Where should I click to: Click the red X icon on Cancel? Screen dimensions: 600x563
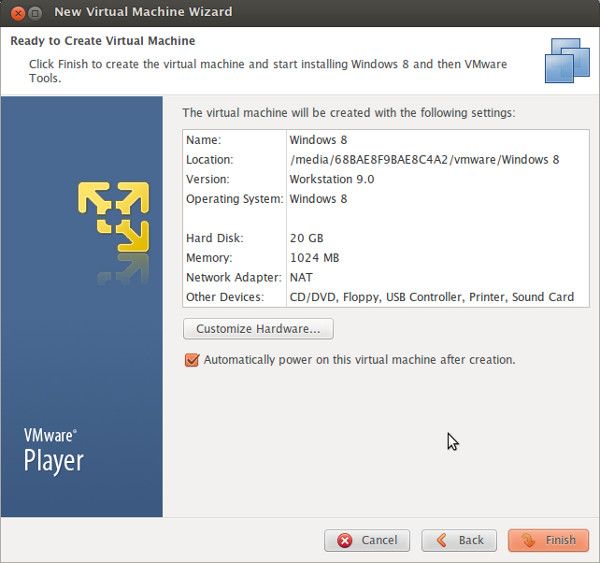point(345,540)
